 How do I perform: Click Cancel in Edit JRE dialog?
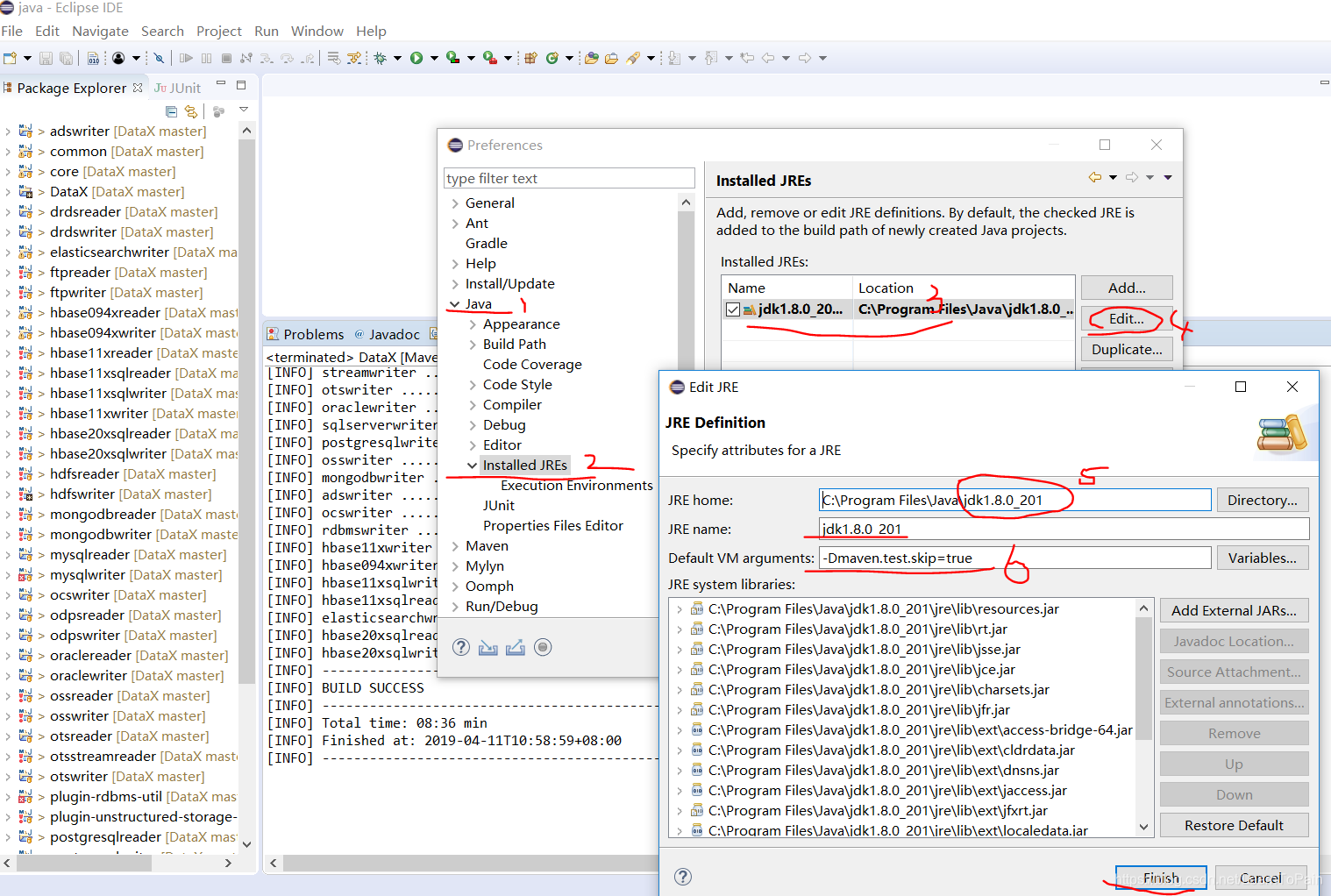pos(1261,878)
